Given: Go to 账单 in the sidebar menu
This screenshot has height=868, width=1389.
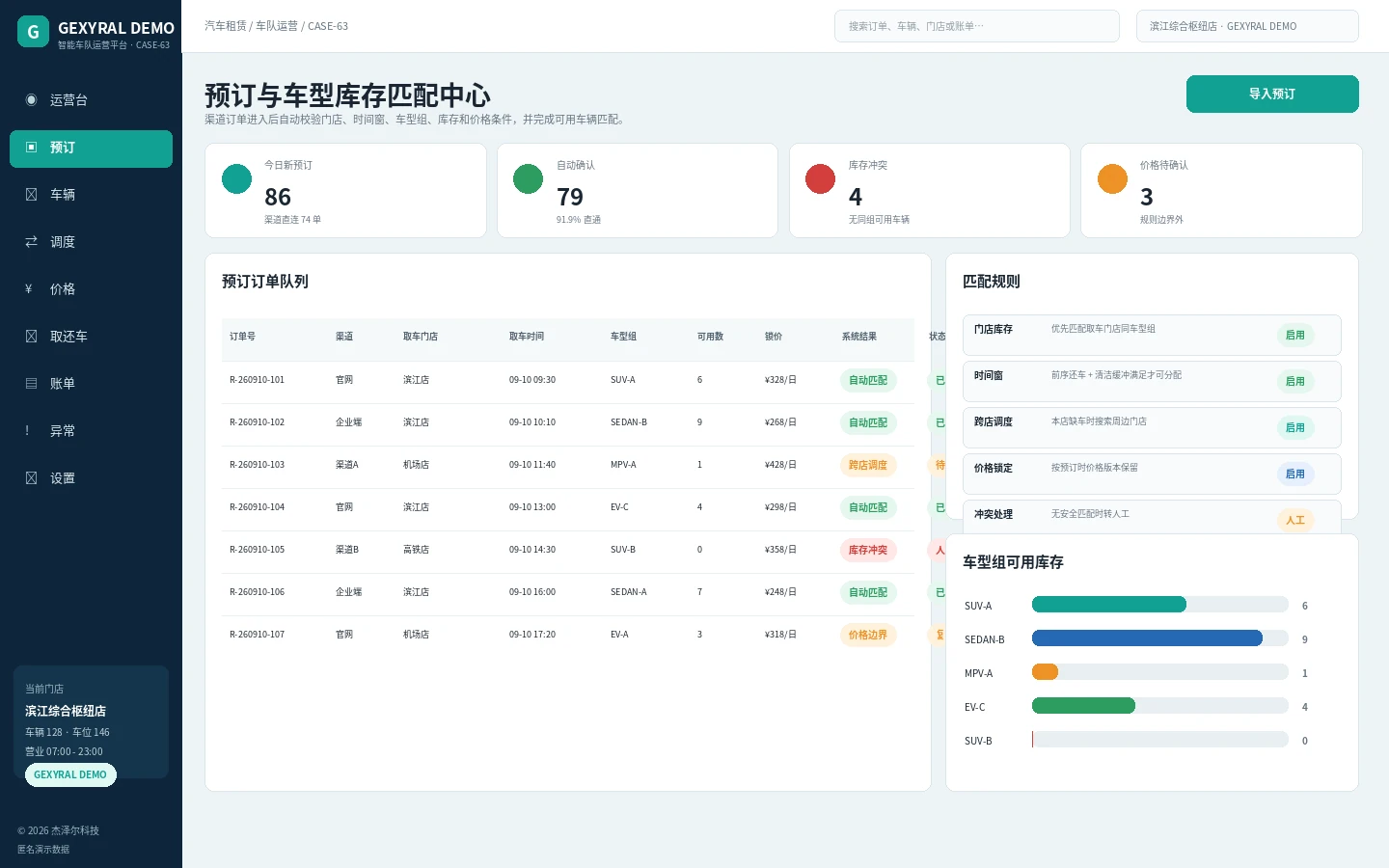Looking at the screenshot, I should [x=91, y=384].
